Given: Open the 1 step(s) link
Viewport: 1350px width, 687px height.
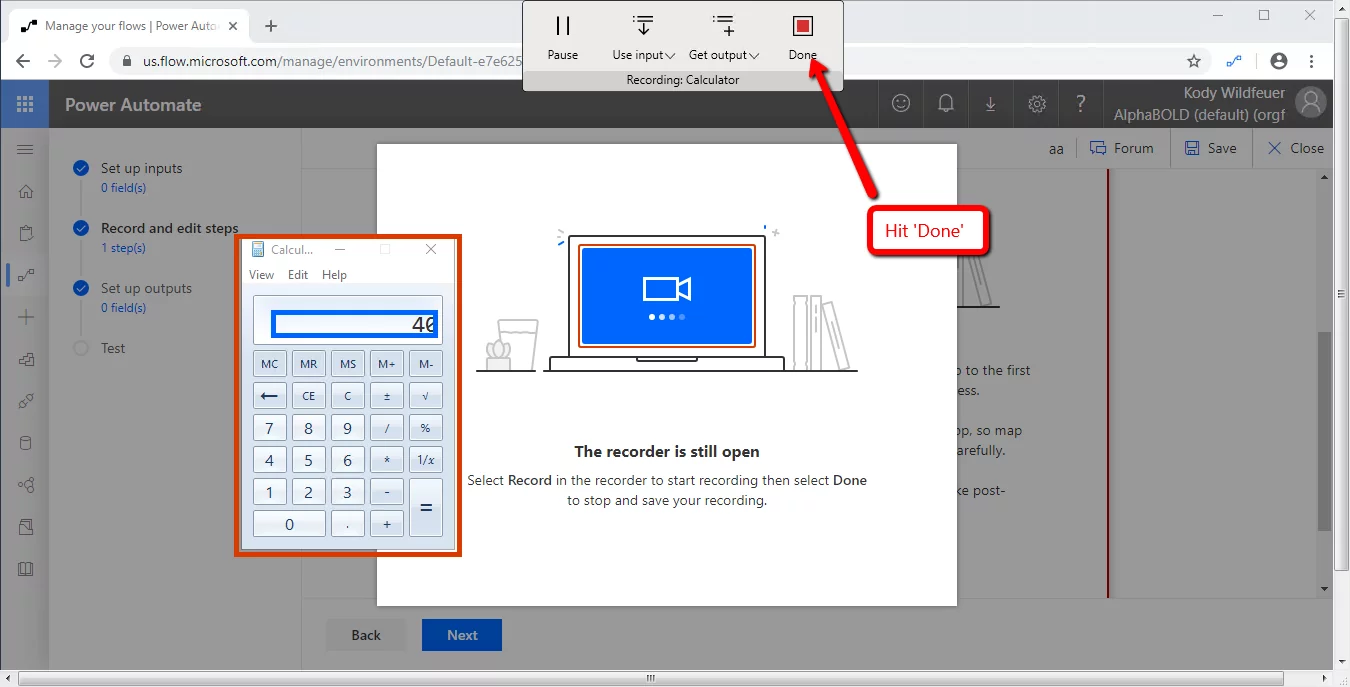Looking at the screenshot, I should pyautogui.click(x=123, y=248).
